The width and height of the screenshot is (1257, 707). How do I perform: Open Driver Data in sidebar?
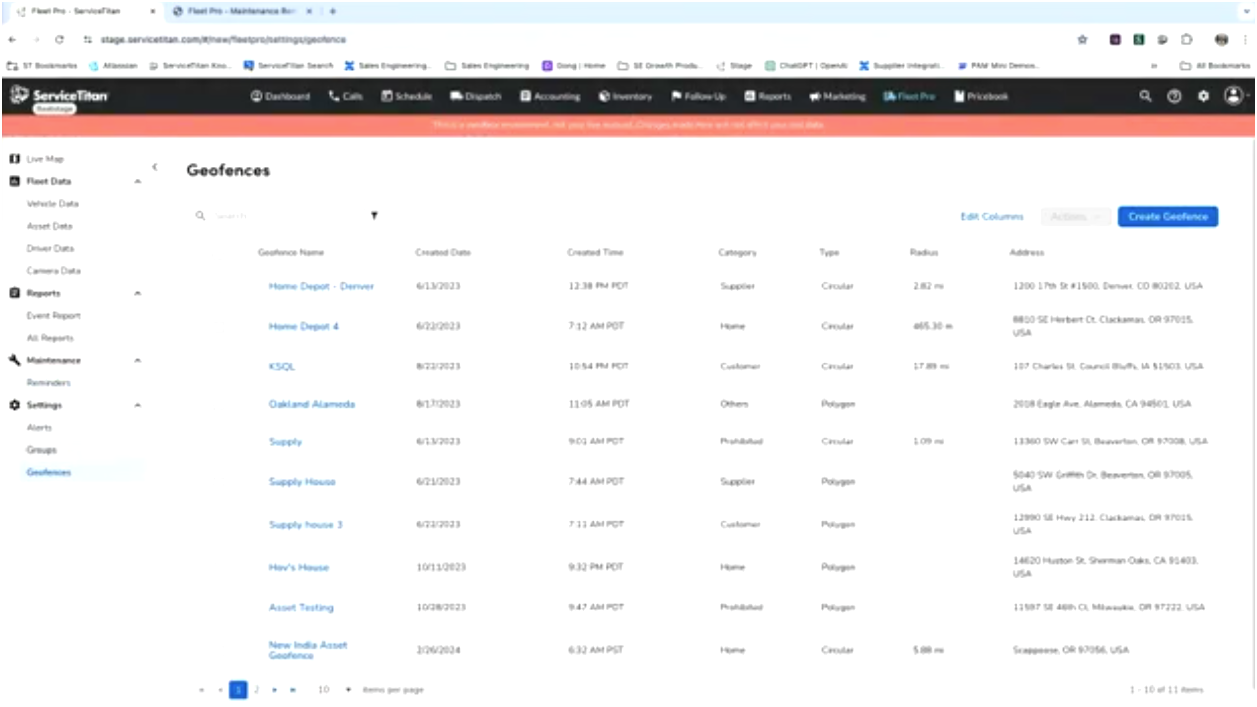[x=50, y=248]
